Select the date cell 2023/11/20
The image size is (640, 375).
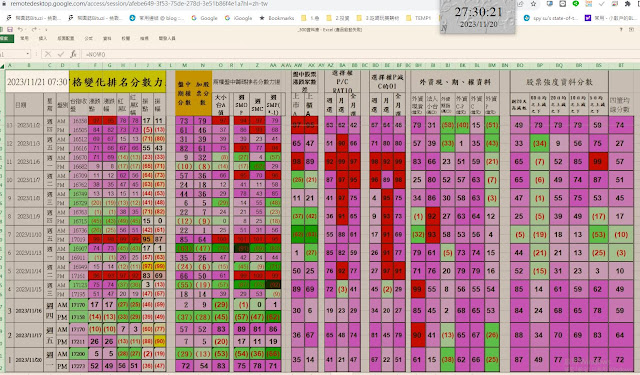29,360
